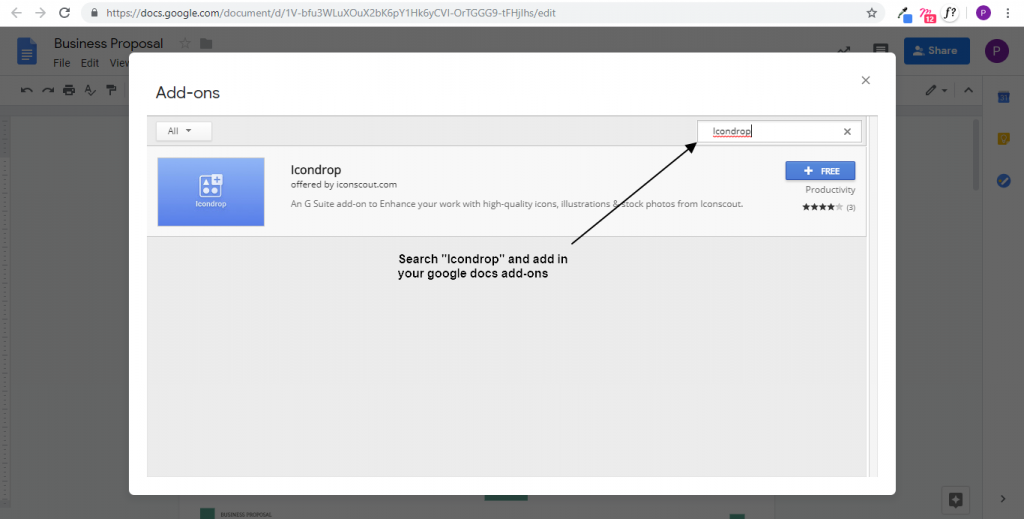Viewport: 1024px width, 519px height.
Task: Open the Keep notes side panel icon
Action: pos(1004,138)
